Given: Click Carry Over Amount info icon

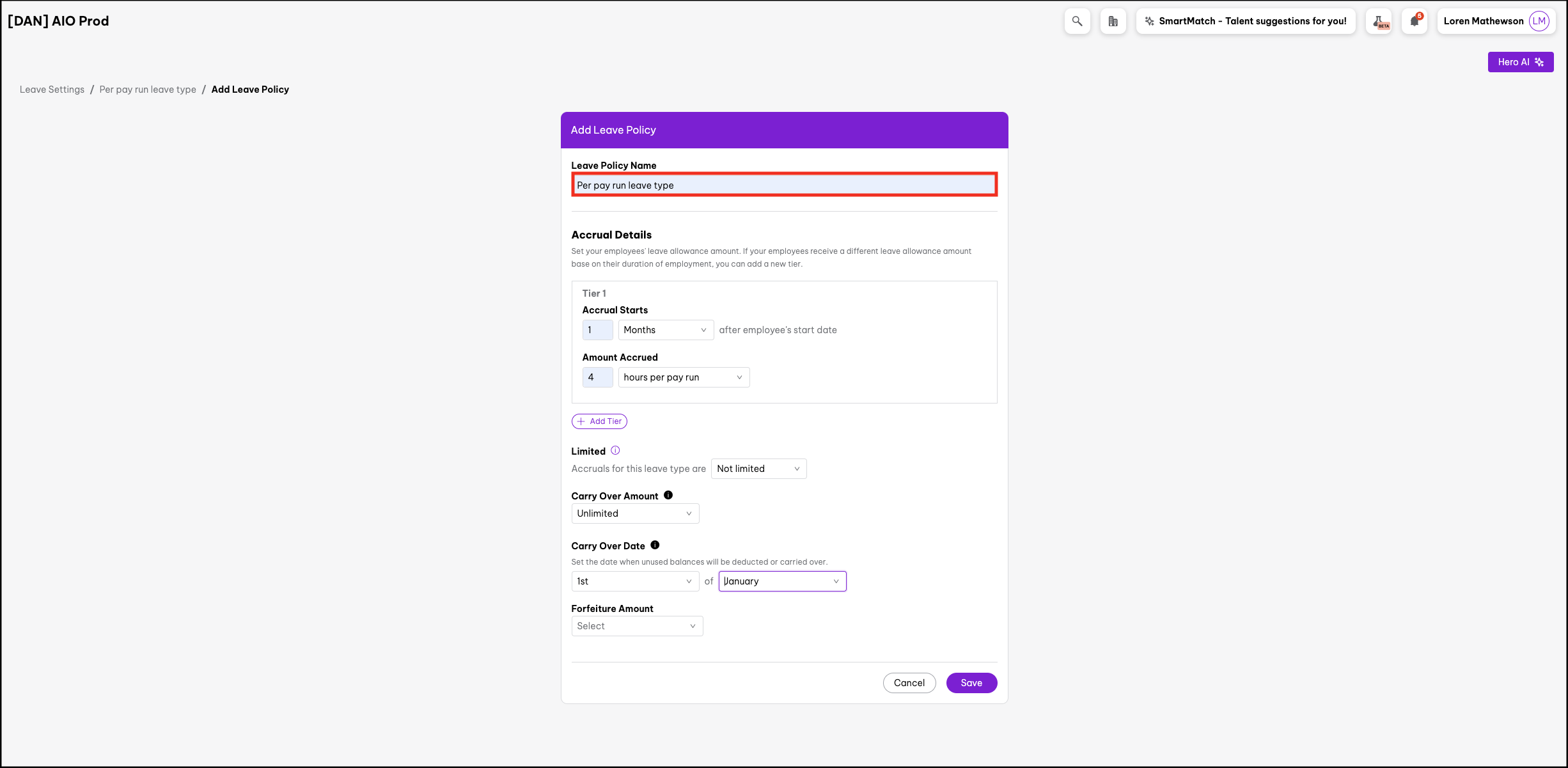Looking at the screenshot, I should (x=668, y=496).
